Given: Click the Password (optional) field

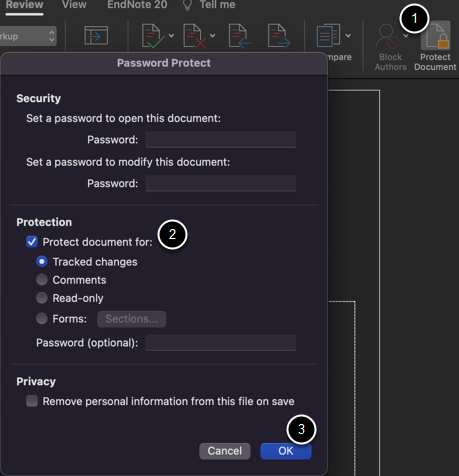Looking at the screenshot, I should [221, 343].
